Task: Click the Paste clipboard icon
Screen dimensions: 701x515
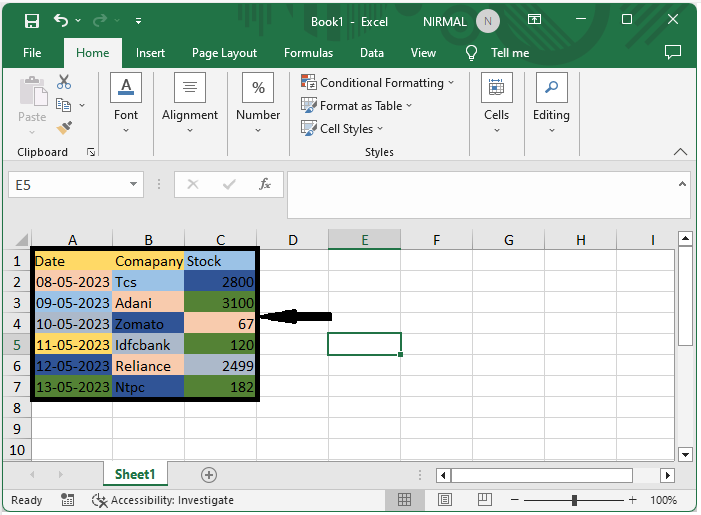Action: [x=33, y=92]
